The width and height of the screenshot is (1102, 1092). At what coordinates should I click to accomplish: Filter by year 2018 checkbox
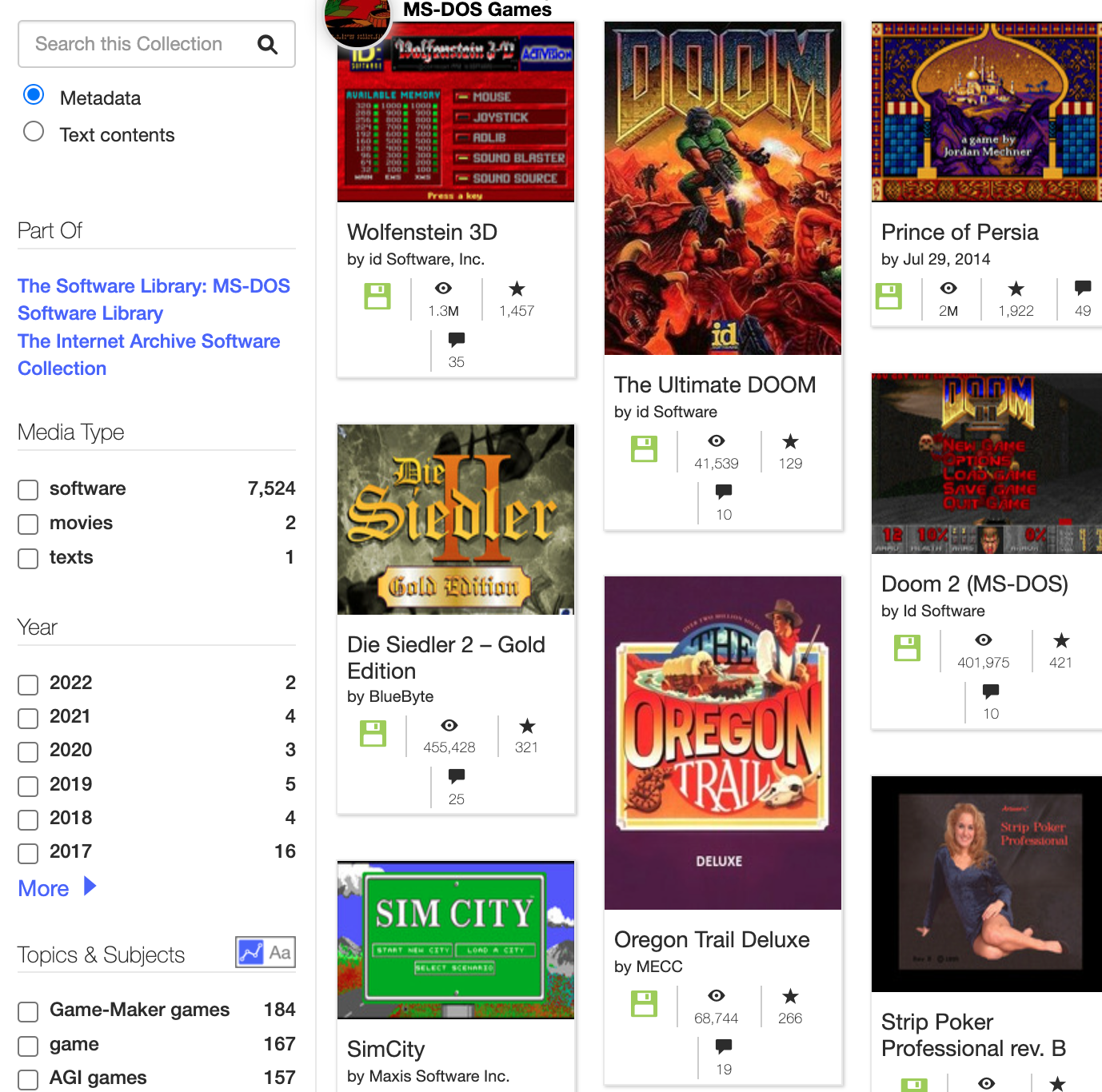pyautogui.click(x=28, y=819)
